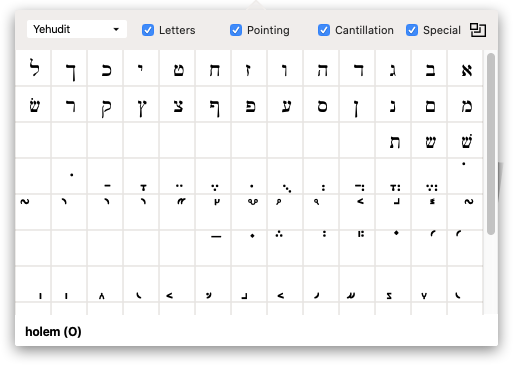Choose the letter ayin
This screenshot has height=365, width=513.
(286, 104)
